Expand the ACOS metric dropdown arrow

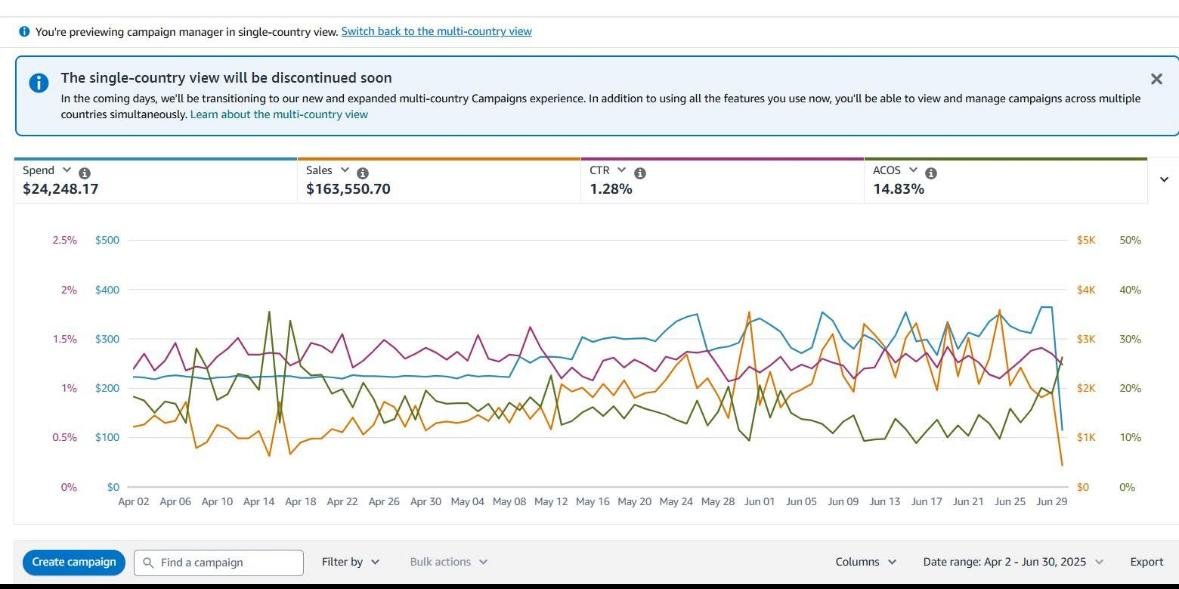coord(913,171)
